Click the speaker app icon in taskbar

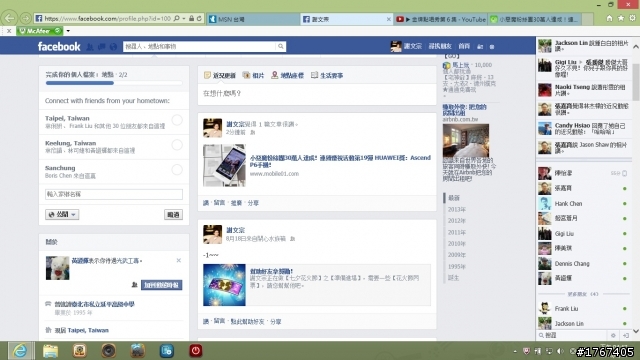(109, 351)
